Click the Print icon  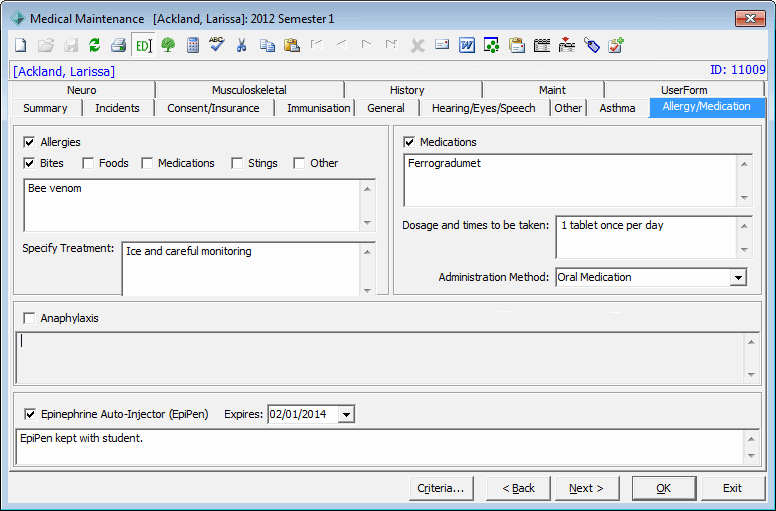118,46
